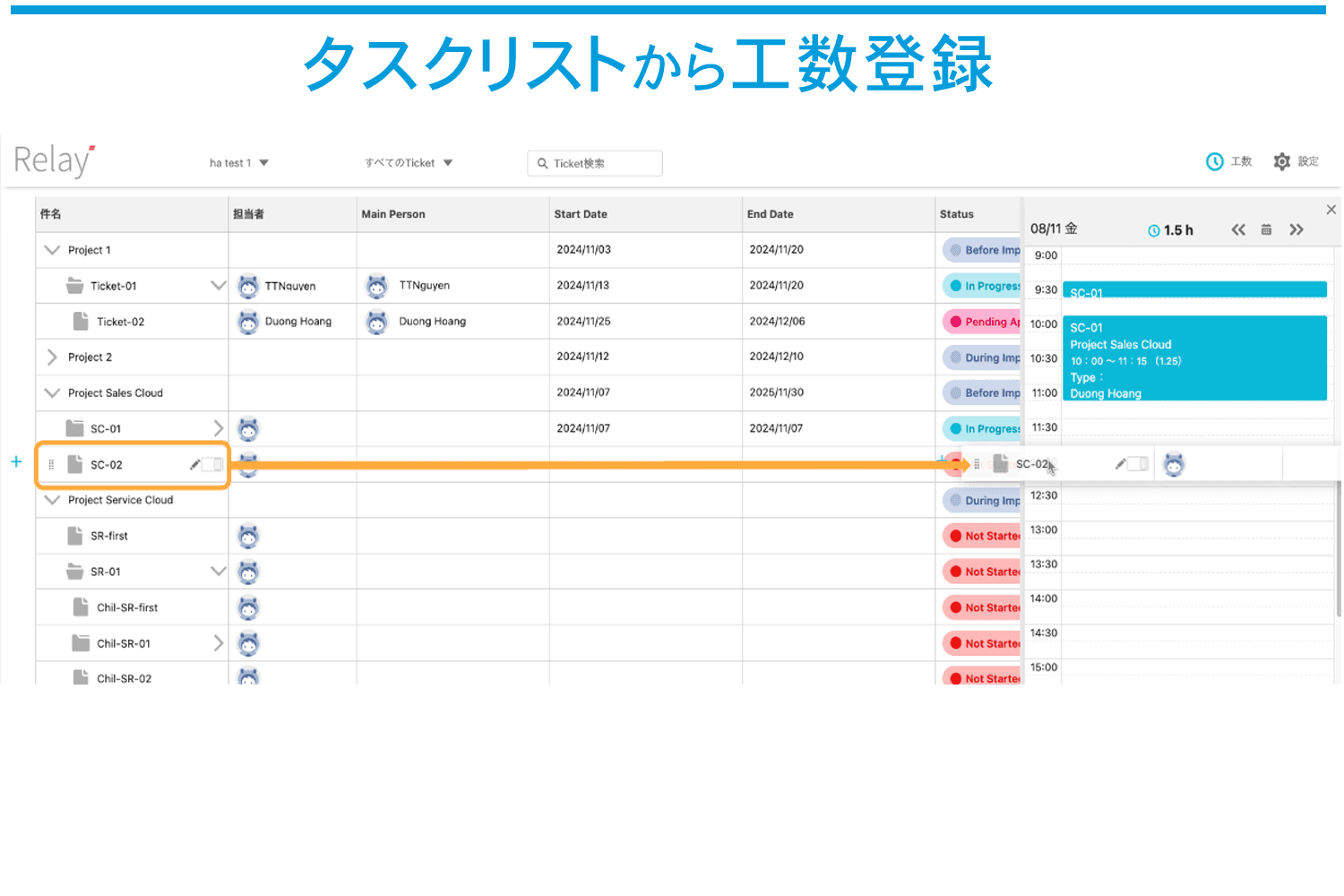This screenshot has width=1344, height=896.
Task: Toggle the switch on the dragged SC-02 item
Action: [x=1138, y=463]
